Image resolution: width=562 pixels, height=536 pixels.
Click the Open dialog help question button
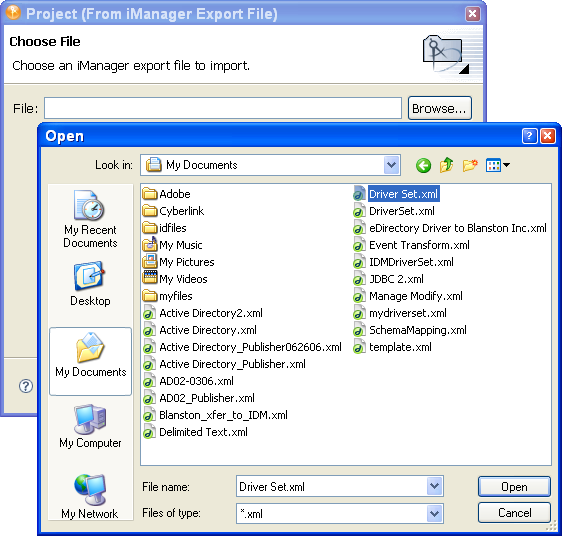click(529, 136)
